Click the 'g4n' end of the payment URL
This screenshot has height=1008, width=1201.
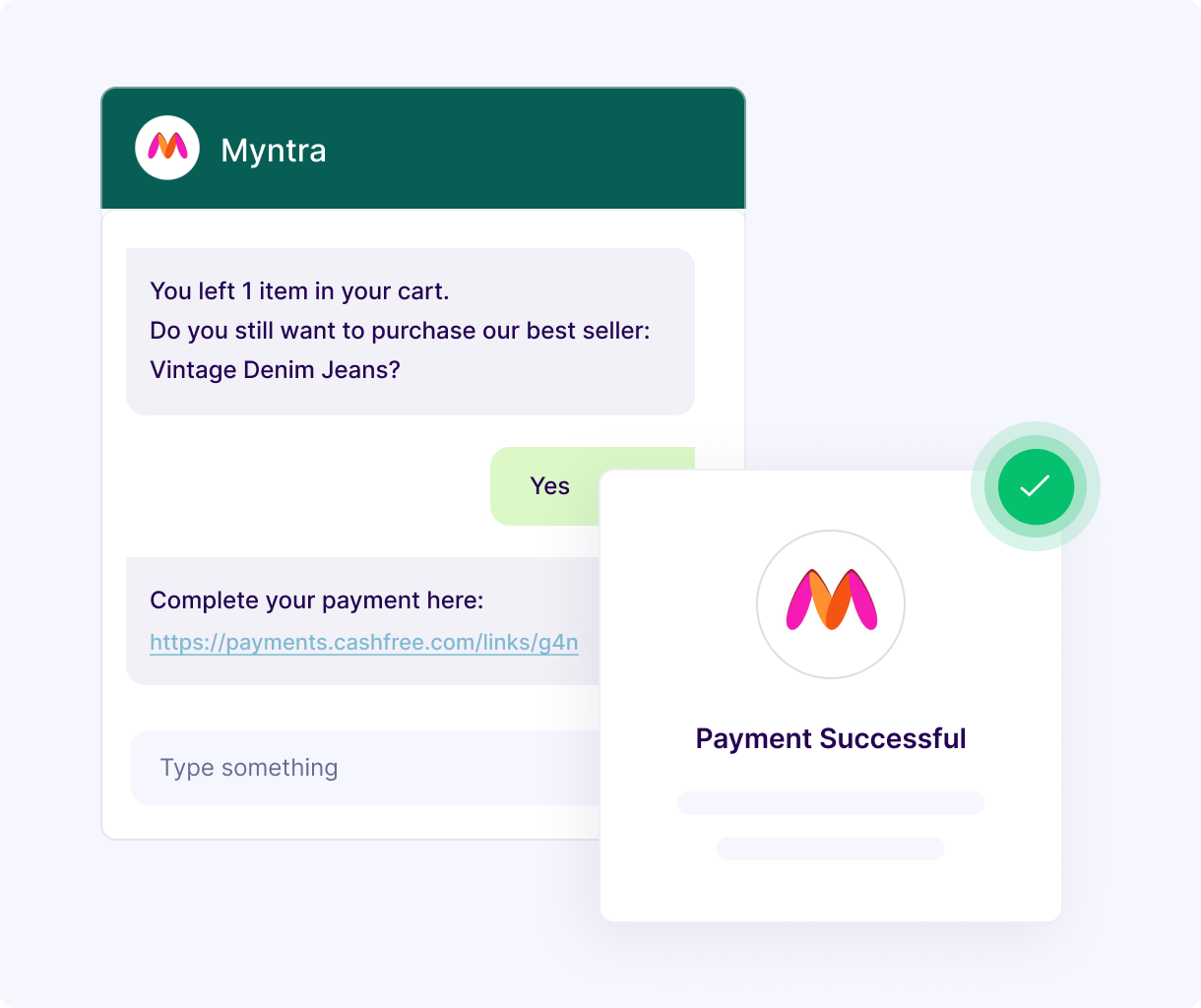click(558, 643)
